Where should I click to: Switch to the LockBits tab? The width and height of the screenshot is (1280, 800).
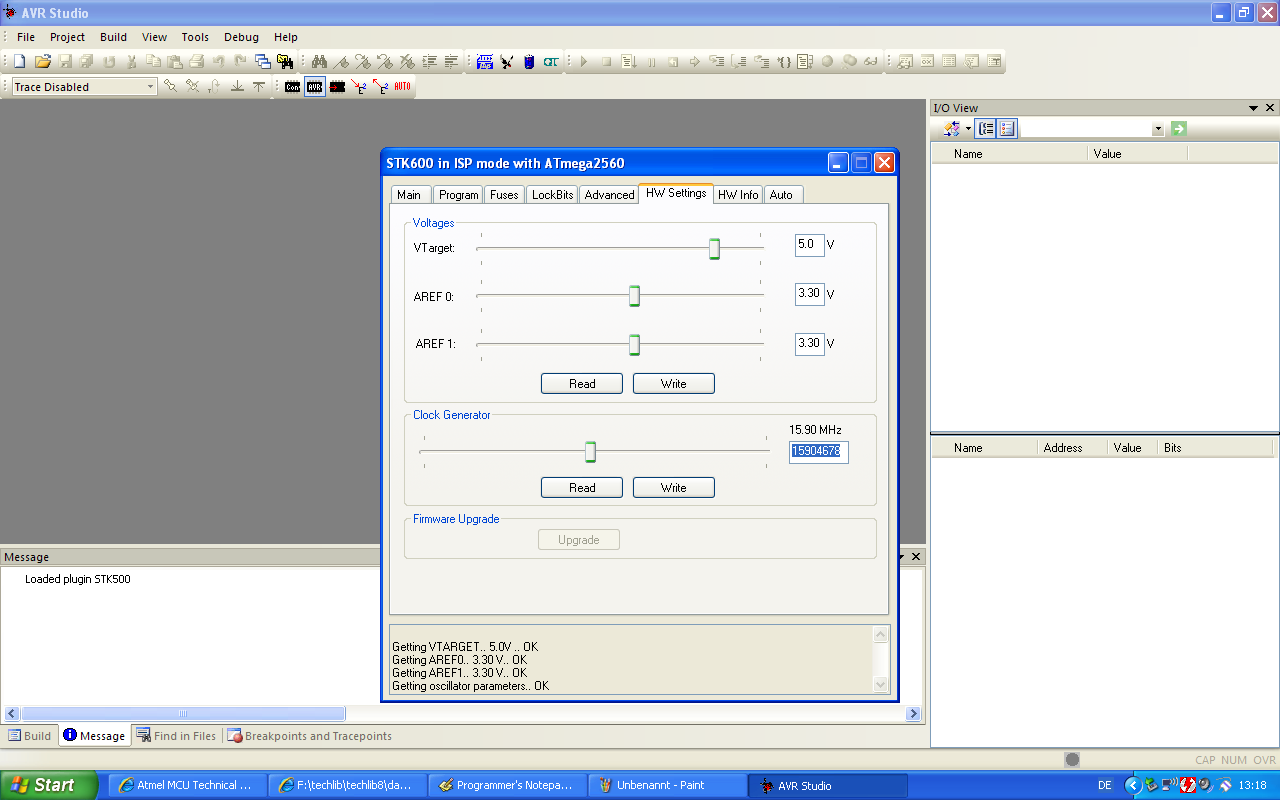552,195
